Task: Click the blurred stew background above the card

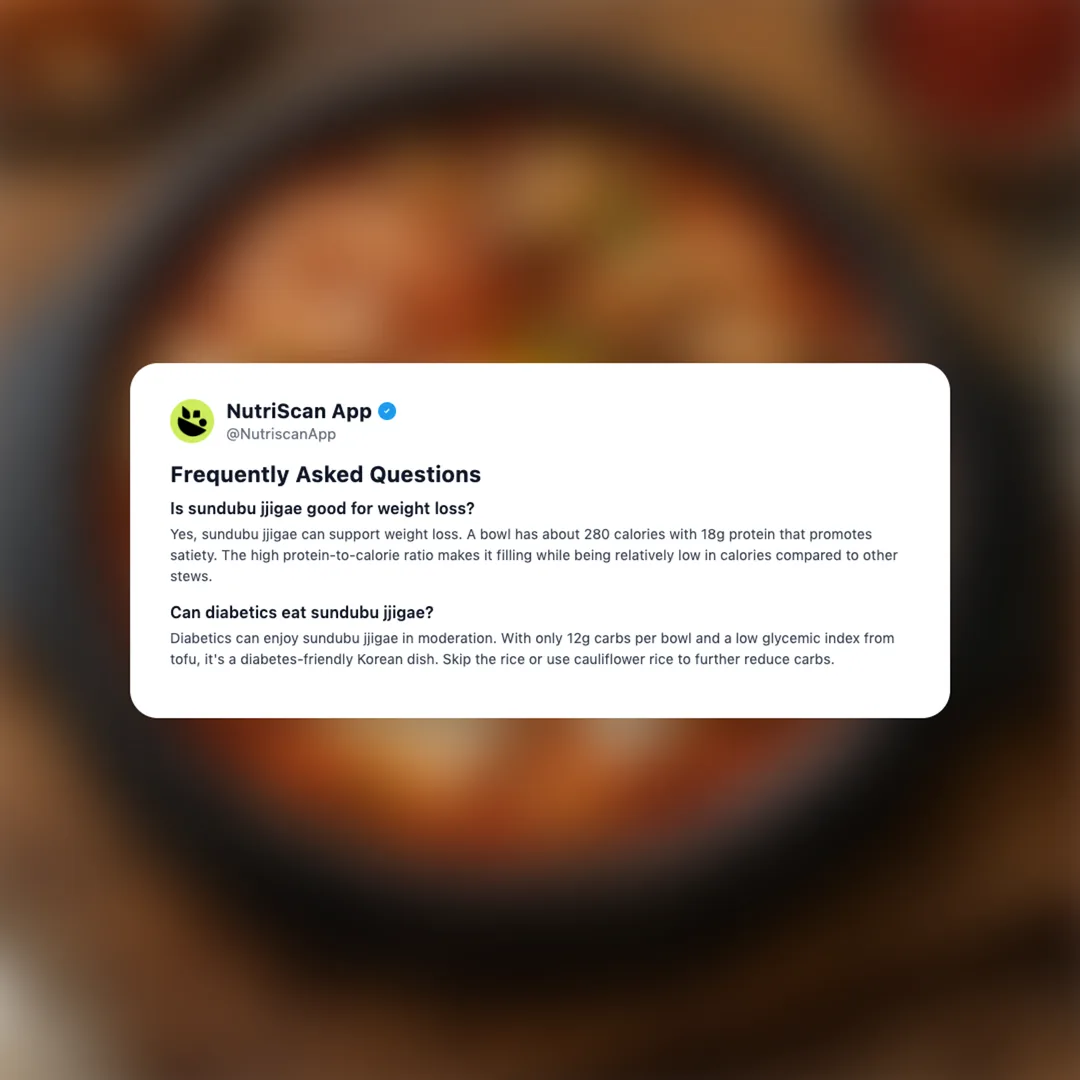Action: (x=540, y=207)
